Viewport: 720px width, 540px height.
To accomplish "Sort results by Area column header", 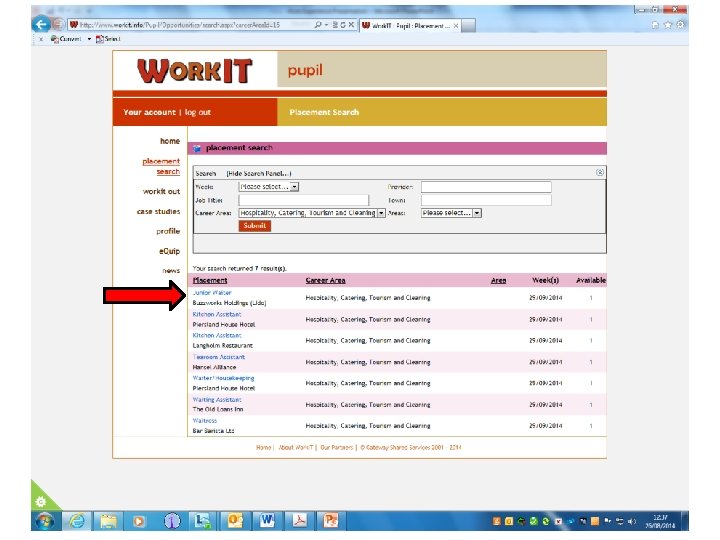I will (498, 280).
